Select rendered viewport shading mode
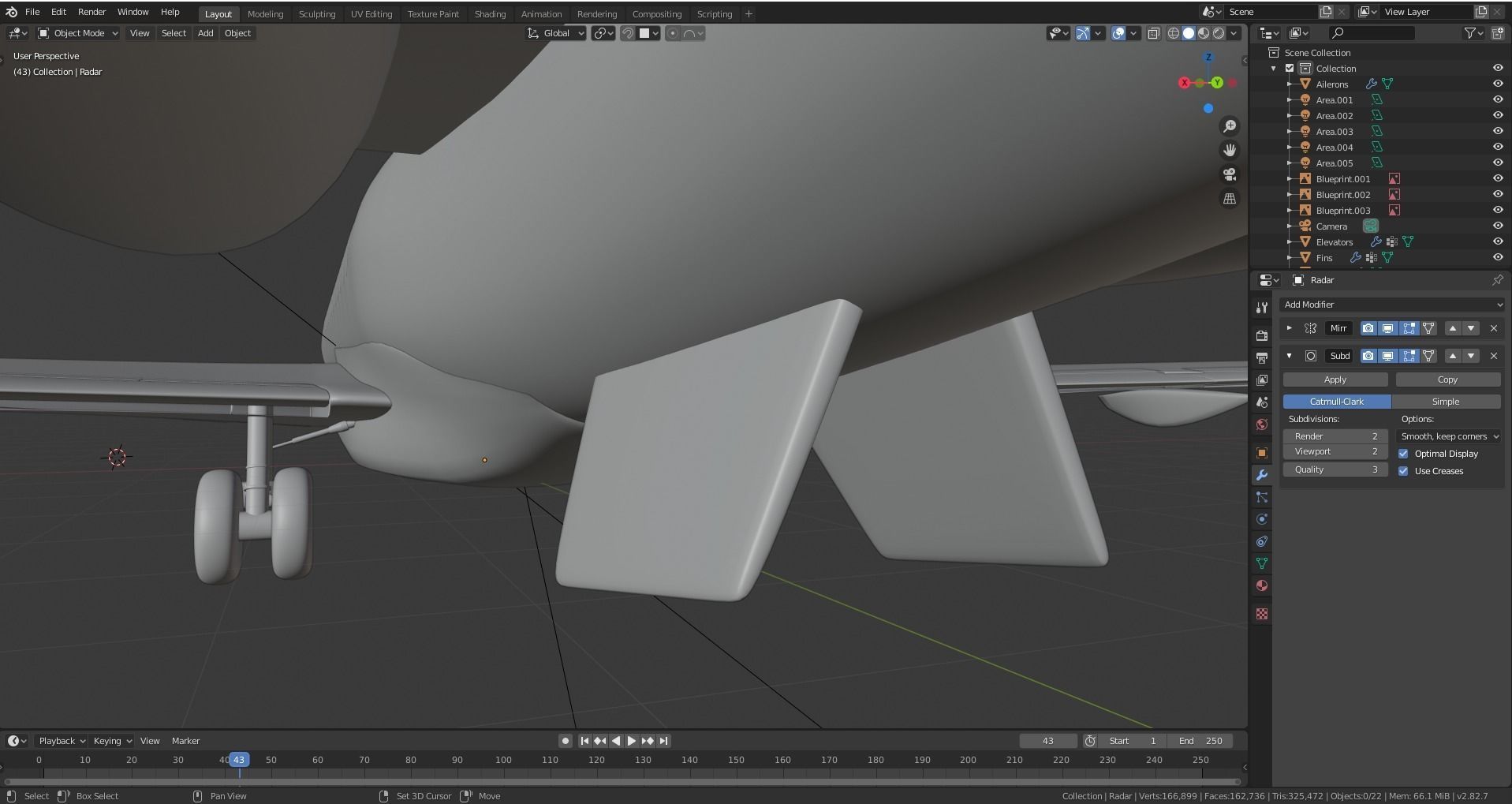This screenshot has height=804, width=1512. tap(1219, 33)
